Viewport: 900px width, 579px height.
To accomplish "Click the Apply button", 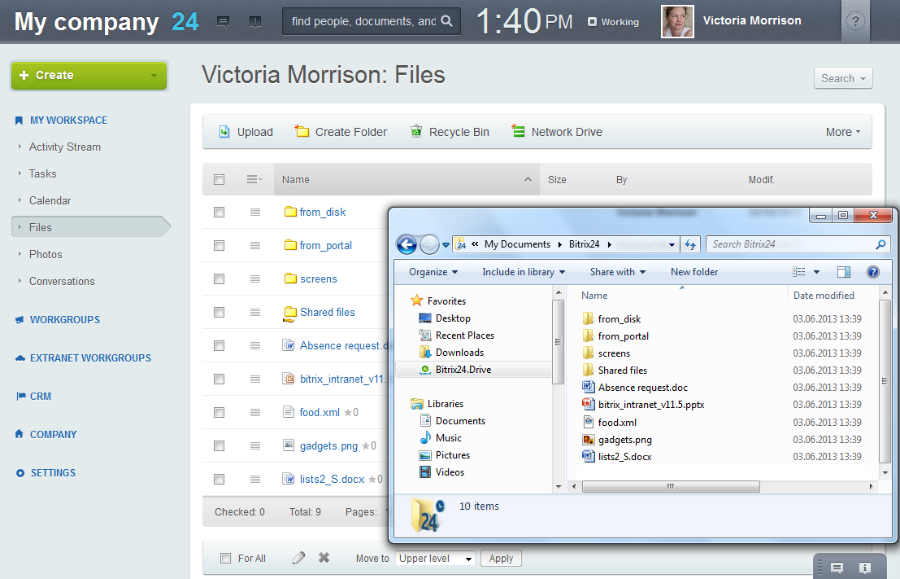I will tap(501, 559).
